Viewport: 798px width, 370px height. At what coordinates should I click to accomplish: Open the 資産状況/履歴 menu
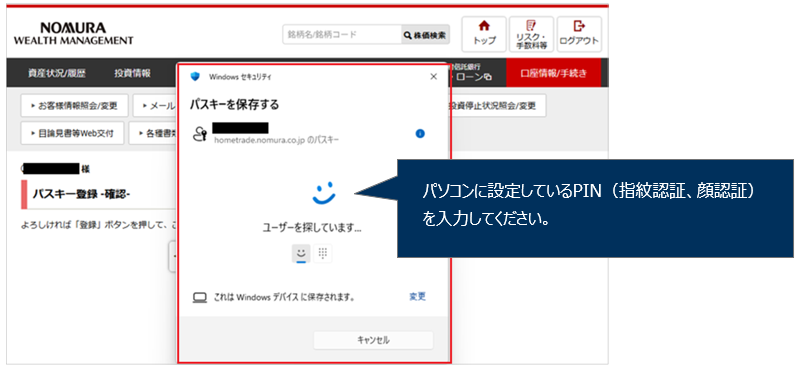tap(57, 73)
